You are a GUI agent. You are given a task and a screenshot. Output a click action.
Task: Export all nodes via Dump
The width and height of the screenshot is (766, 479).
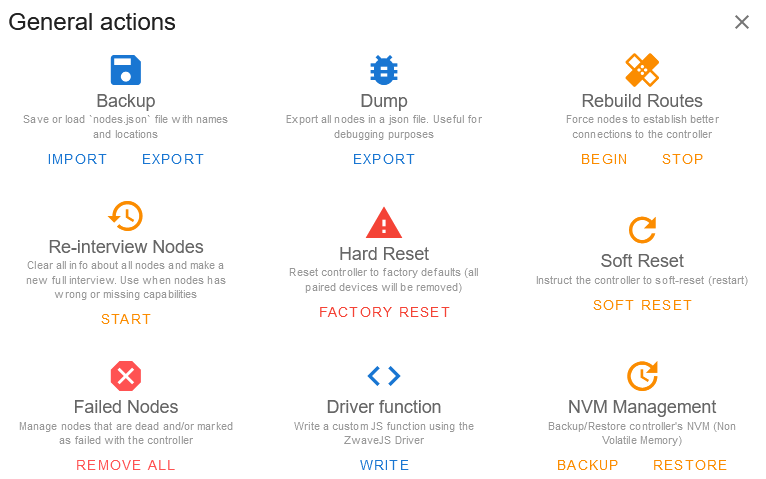click(x=384, y=159)
